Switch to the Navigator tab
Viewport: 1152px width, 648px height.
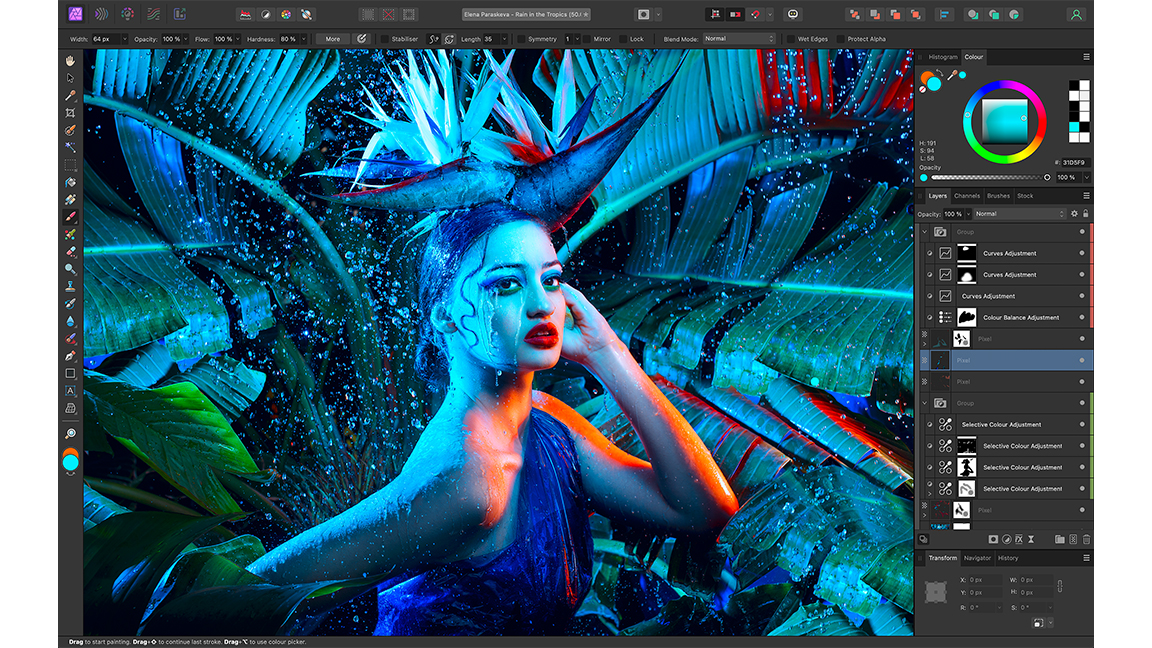pos(977,558)
